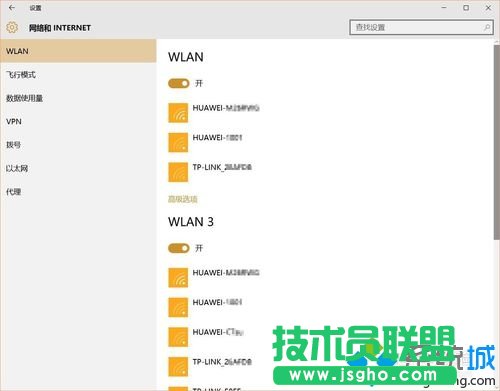This screenshot has height=391, width=500.
Task: Open 以太网 in the sidebar
Action: click(17, 168)
